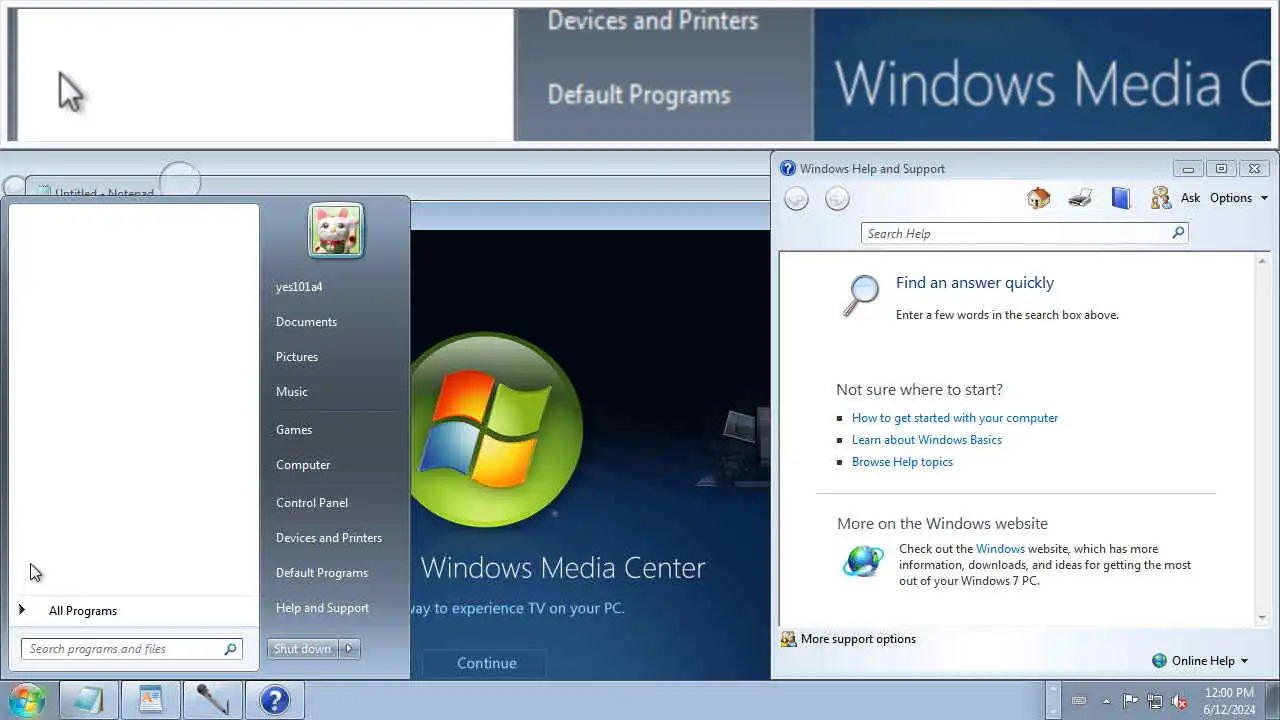The width and height of the screenshot is (1280, 720).
Task: Open Help and Support in Start menu
Action: tap(322, 608)
